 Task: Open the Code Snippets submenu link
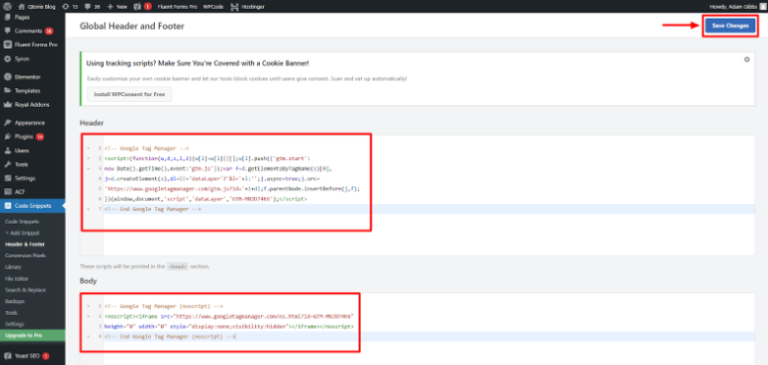pyautogui.click(x=22, y=222)
